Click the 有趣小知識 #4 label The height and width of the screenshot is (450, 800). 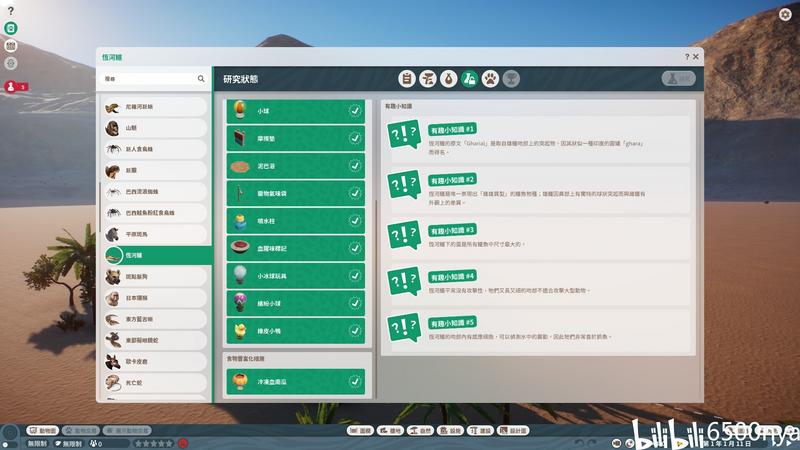(x=452, y=277)
